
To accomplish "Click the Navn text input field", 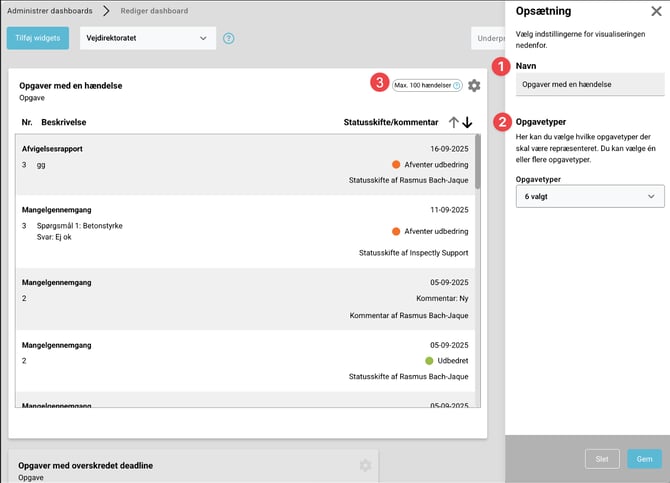I will [589, 86].
